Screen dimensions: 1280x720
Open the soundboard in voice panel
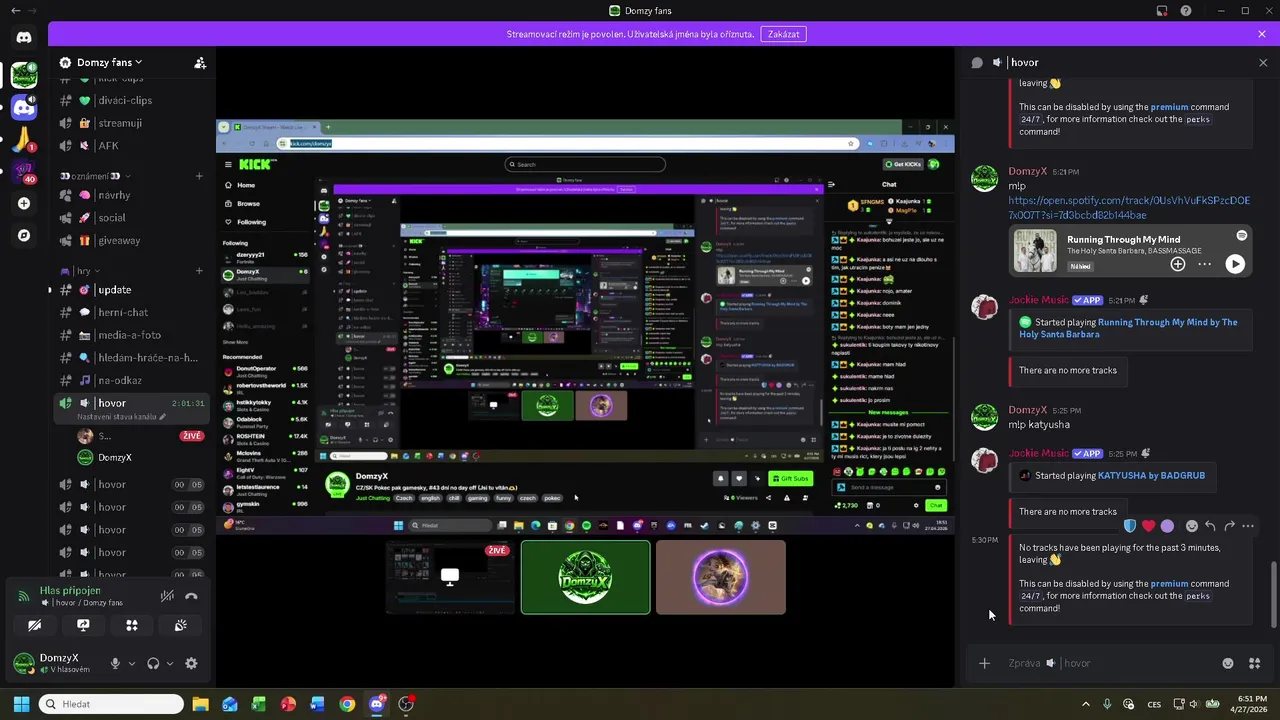click(x=180, y=625)
